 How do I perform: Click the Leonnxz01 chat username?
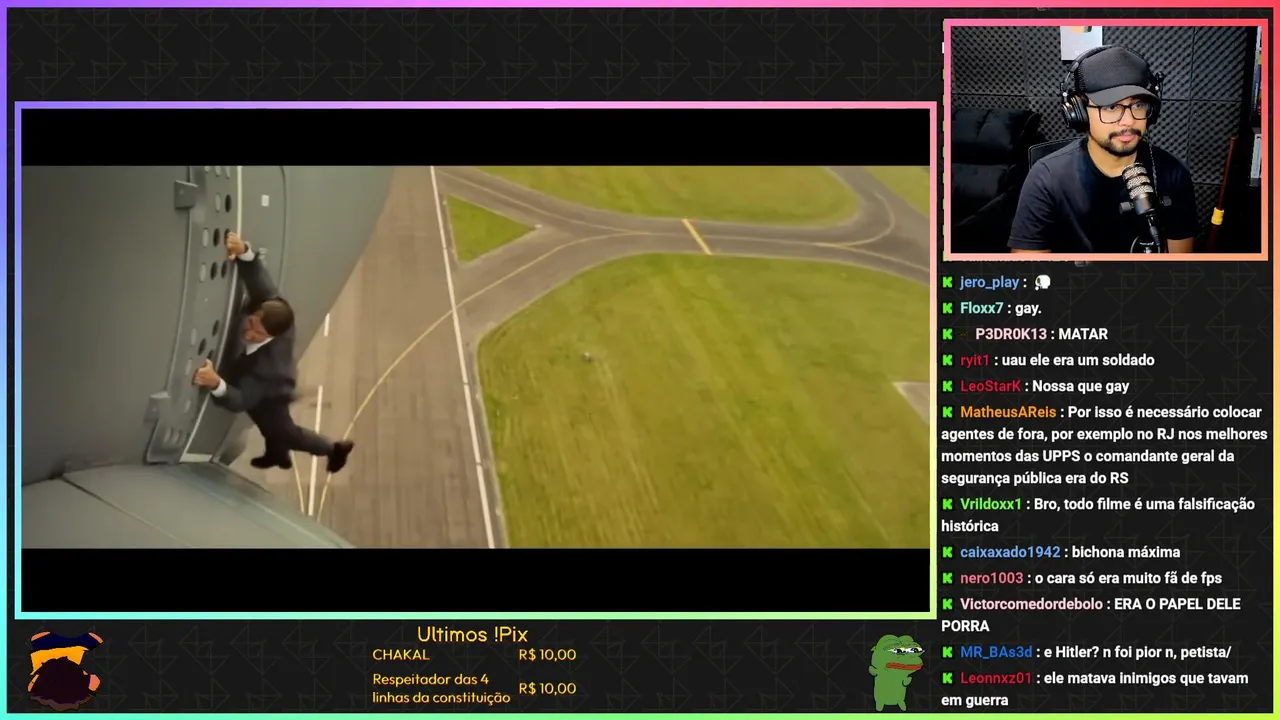(x=994, y=678)
